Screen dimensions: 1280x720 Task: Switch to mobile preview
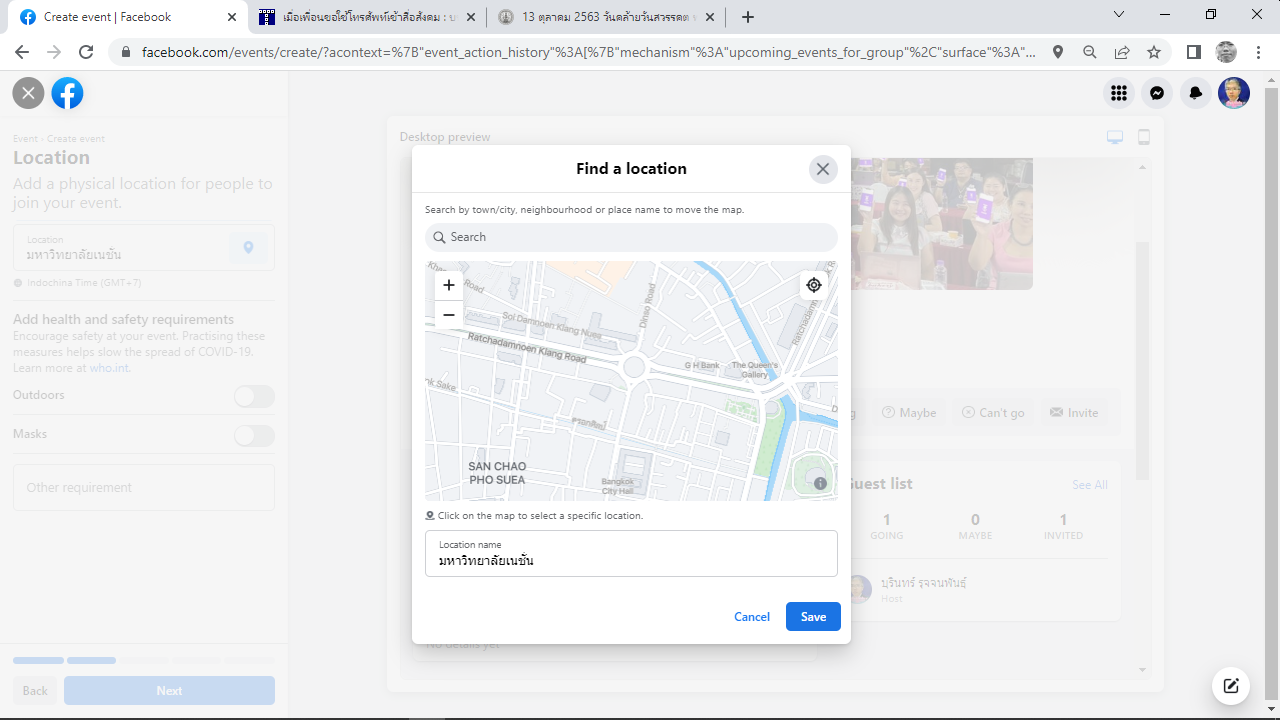coord(1144,138)
